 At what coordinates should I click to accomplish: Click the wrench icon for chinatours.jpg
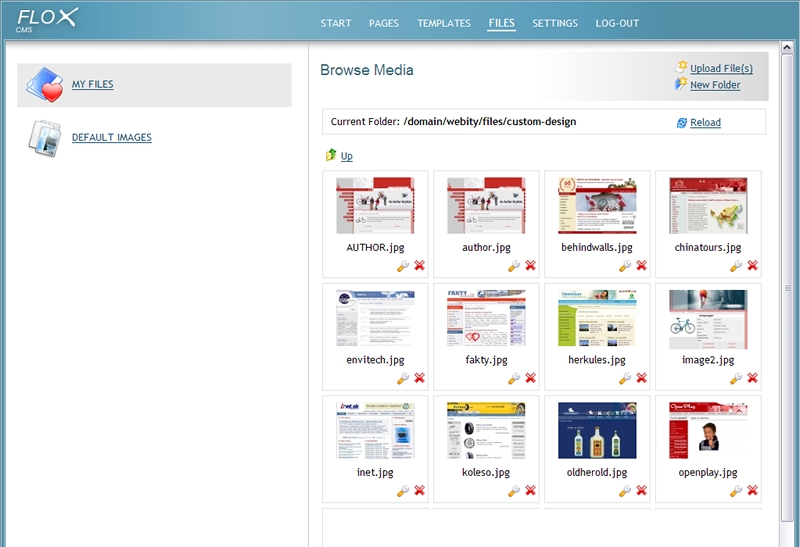pyautogui.click(x=736, y=266)
